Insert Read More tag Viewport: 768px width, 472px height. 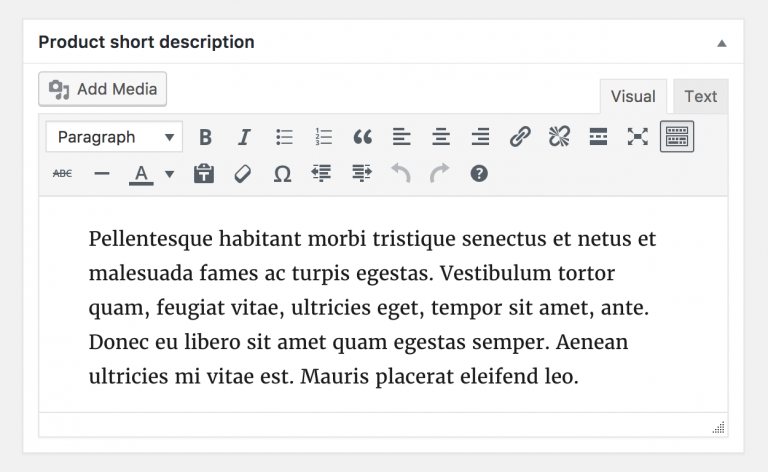click(598, 137)
